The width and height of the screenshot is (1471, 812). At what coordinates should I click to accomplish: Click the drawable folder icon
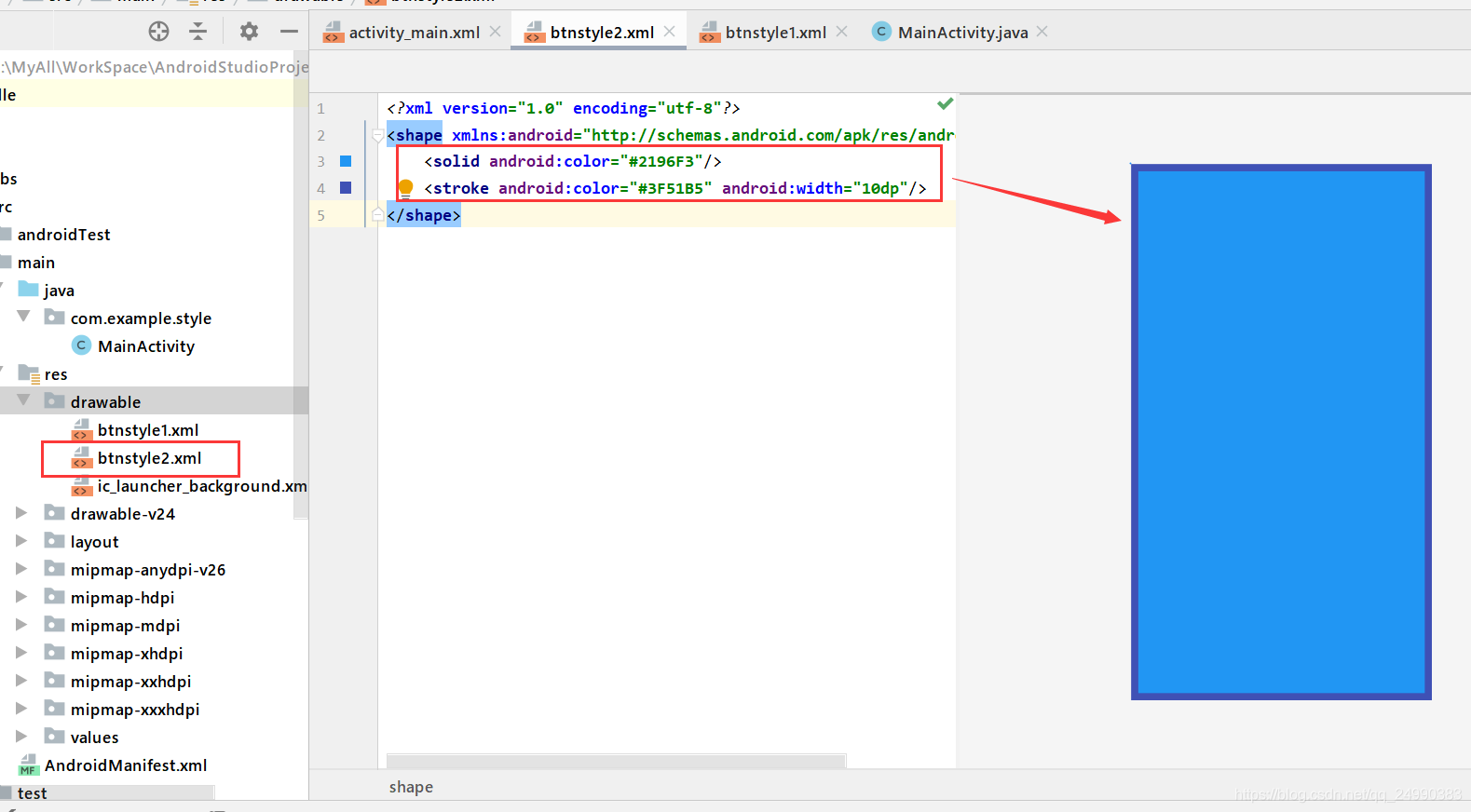(54, 401)
